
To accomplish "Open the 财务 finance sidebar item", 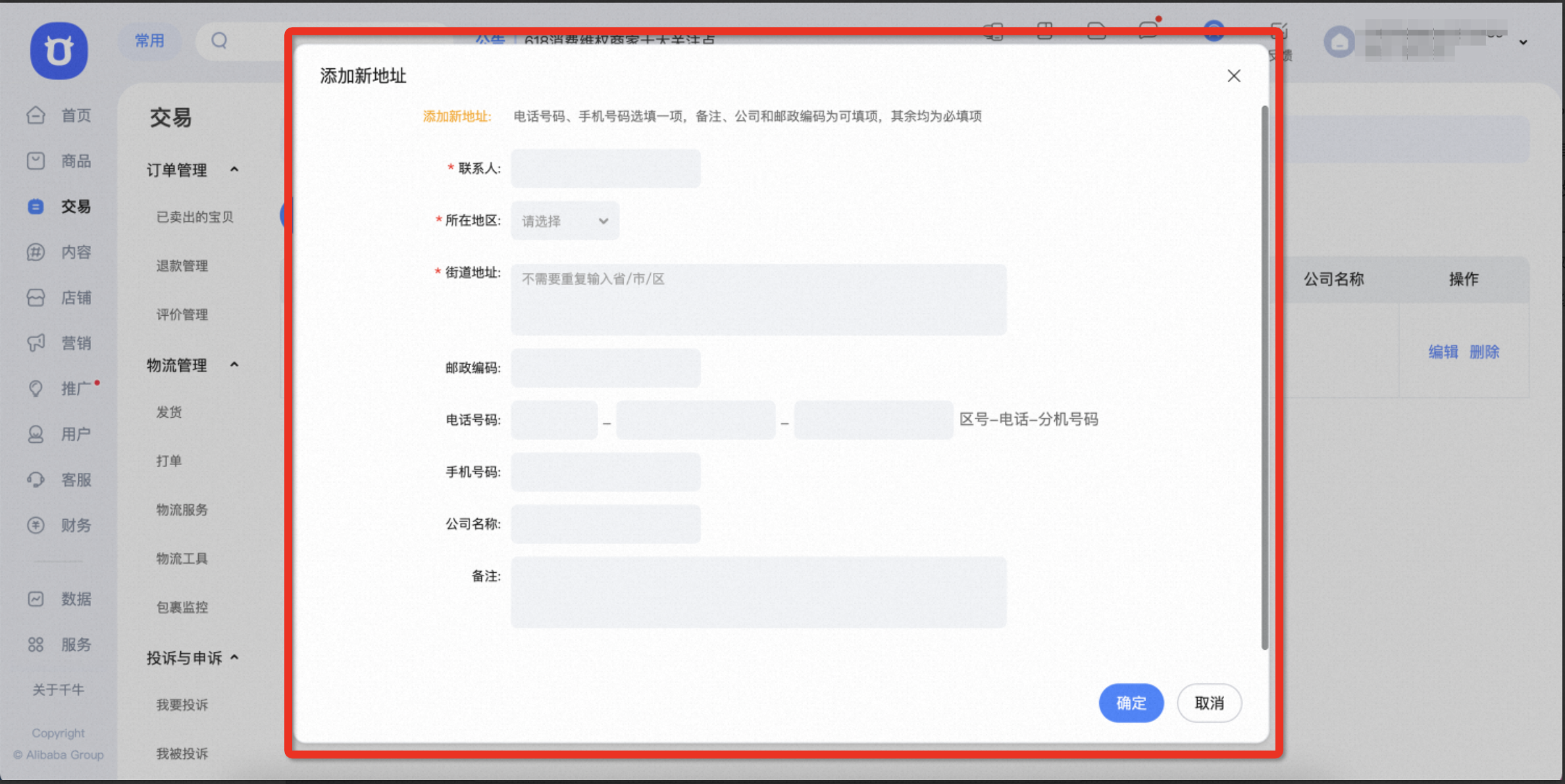I will tap(59, 525).
